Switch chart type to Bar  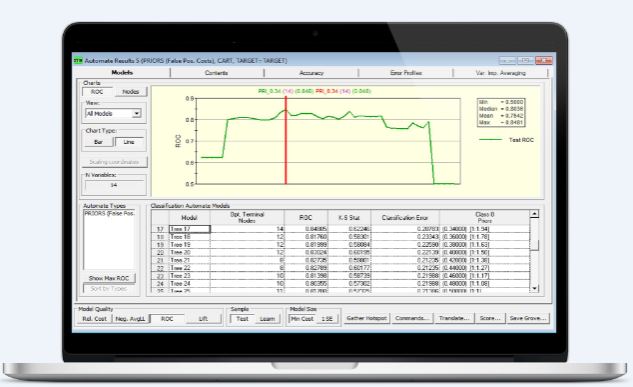[98, 142]
